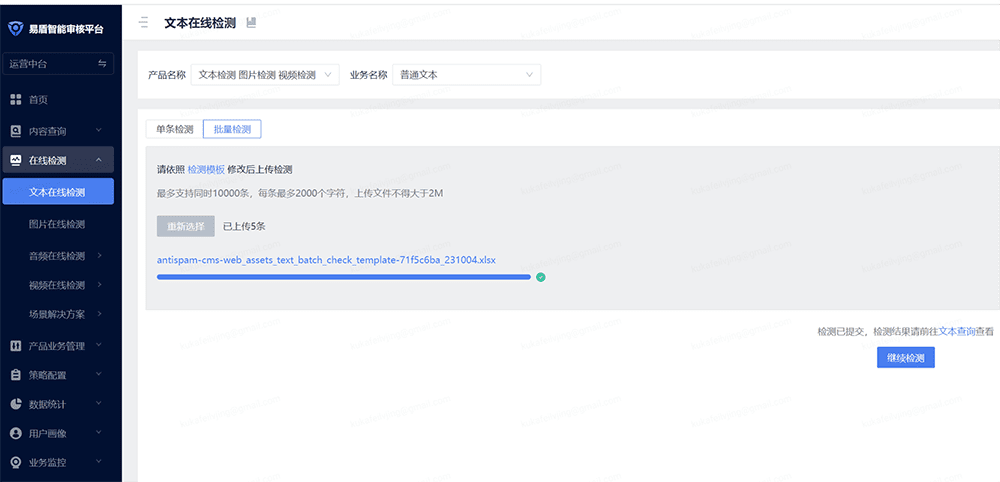
Task: Click the 内容查询 sidebar icon
Action: coord(15,131)
